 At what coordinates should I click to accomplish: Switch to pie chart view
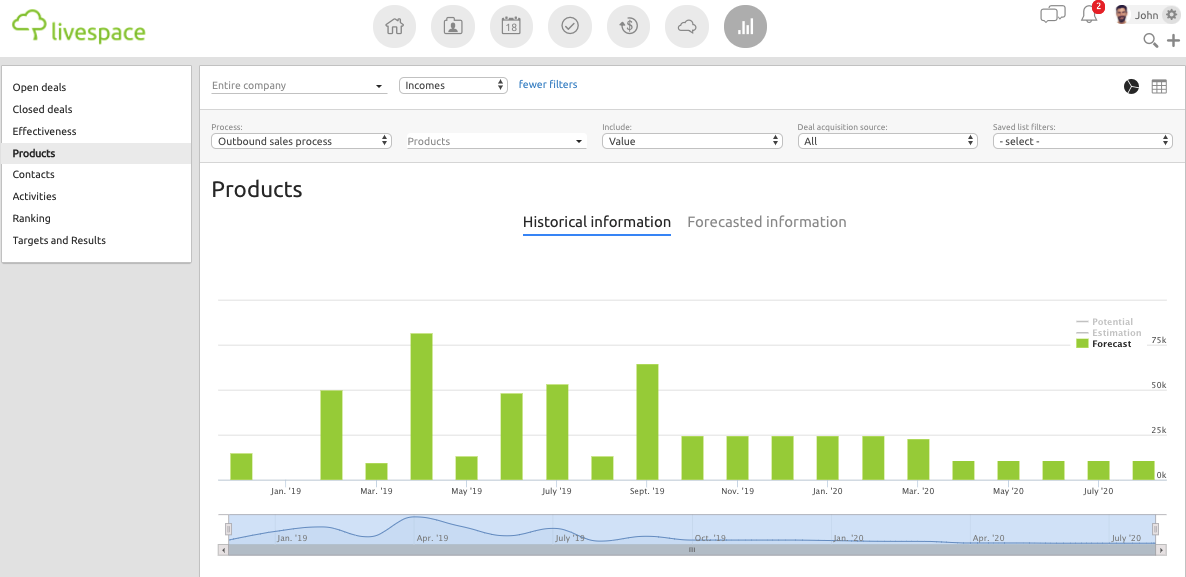(x=1131, y=86)
